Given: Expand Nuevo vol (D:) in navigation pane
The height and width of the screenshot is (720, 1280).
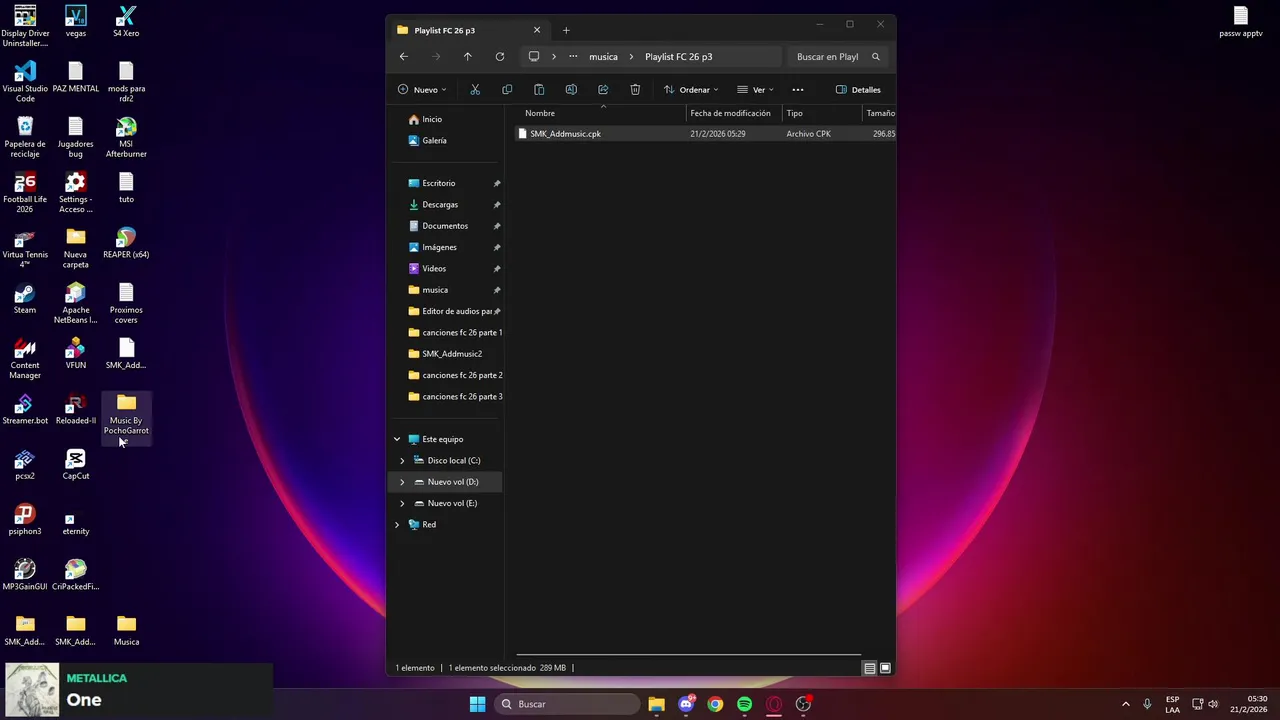Looking at the screenshot, I should [x=402, y=482].
